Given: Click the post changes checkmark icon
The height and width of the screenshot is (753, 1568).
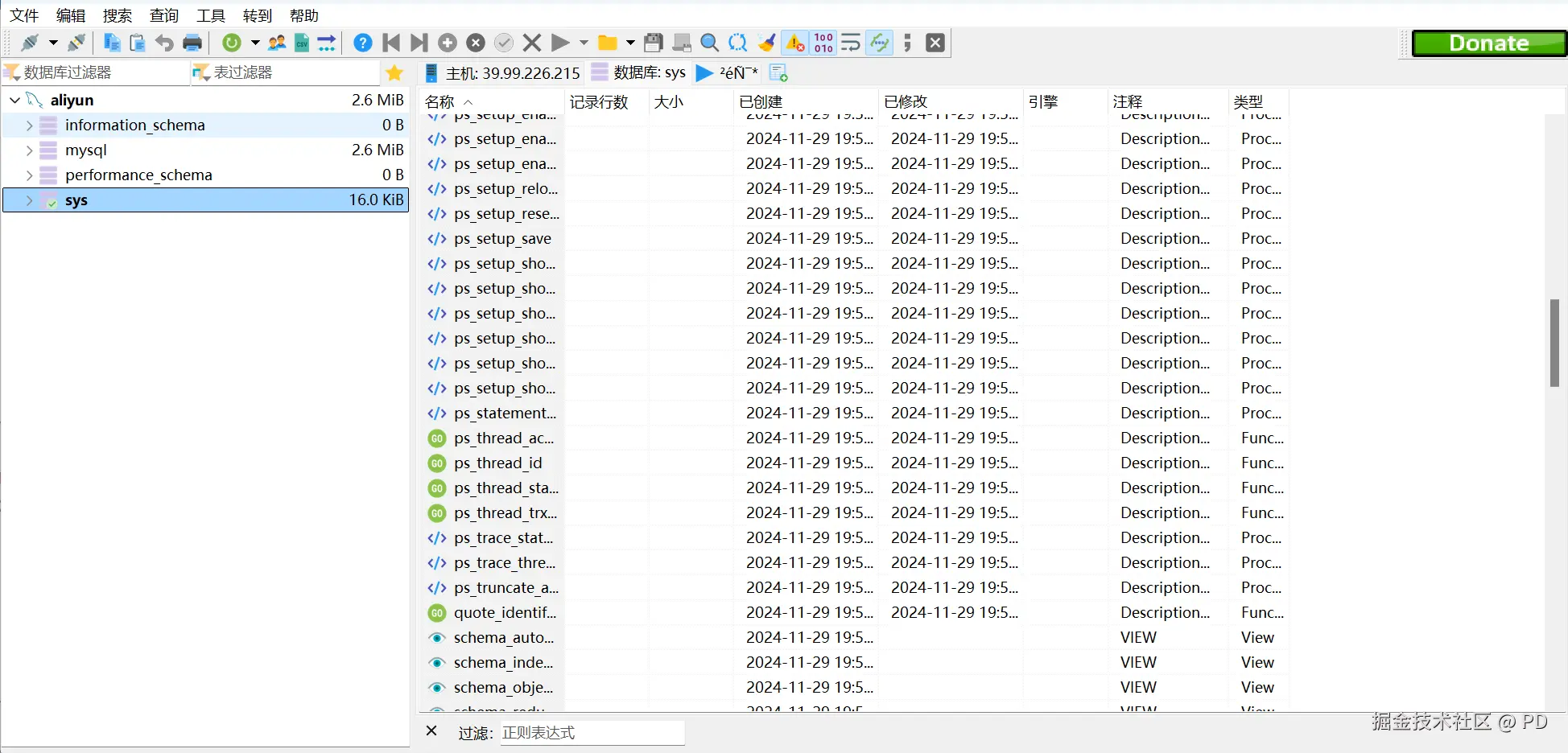Looking at the screenshot, I should pyautogui.click(x=504, y=43).
